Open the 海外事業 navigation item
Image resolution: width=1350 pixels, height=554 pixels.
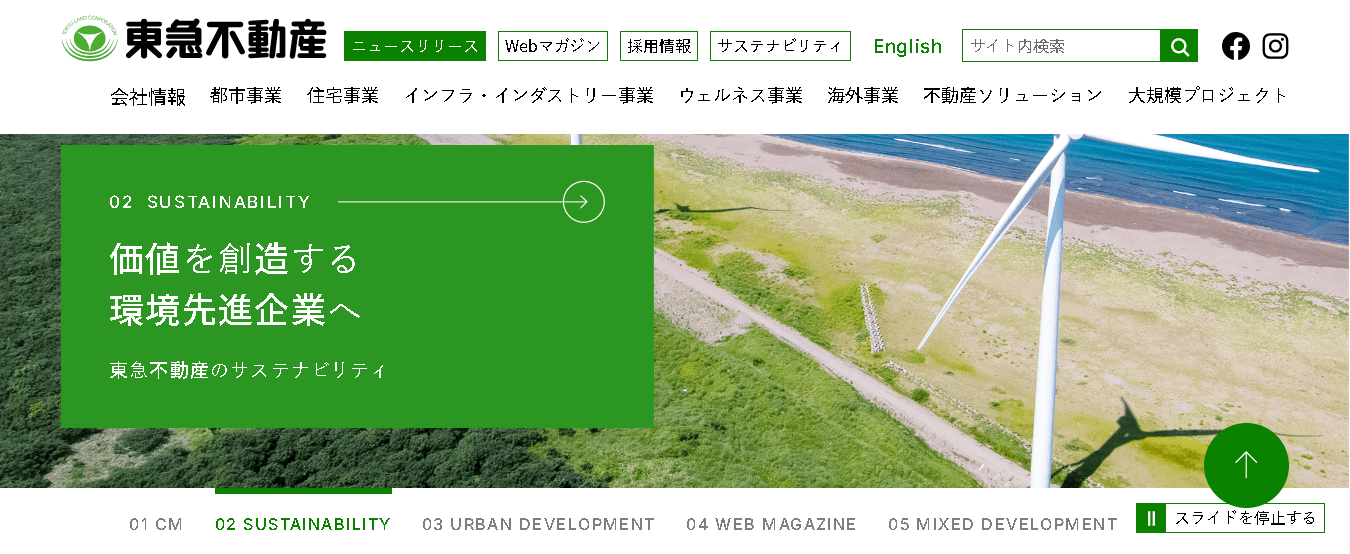point(863,96)
